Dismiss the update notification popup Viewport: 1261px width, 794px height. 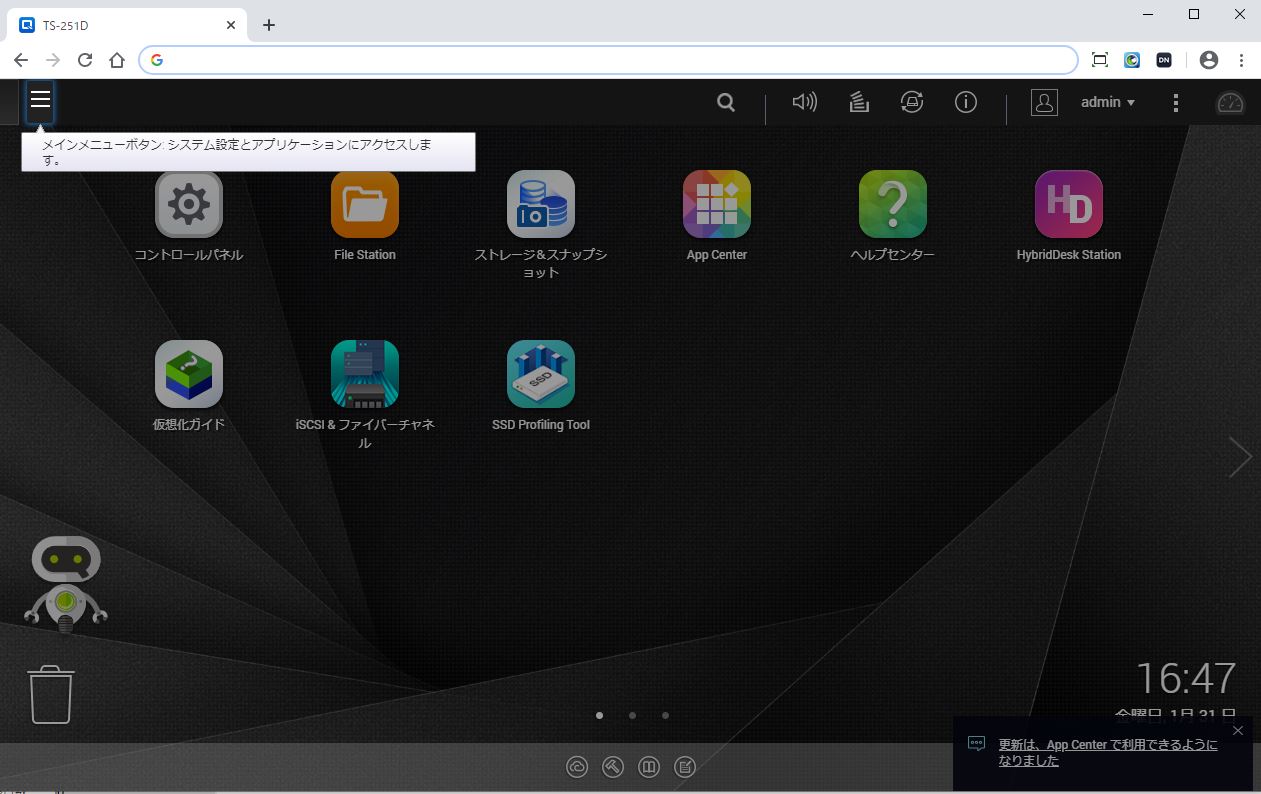(x=1238, y=731)
